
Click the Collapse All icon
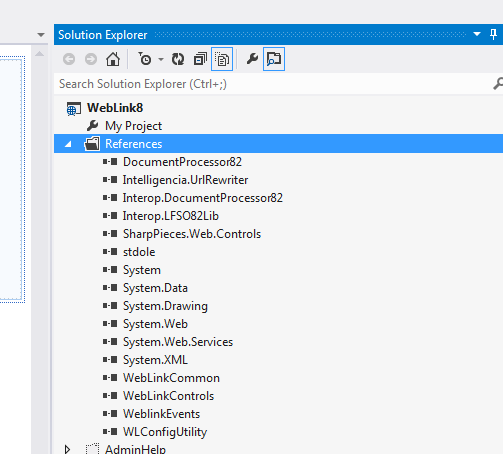(200, 59)
